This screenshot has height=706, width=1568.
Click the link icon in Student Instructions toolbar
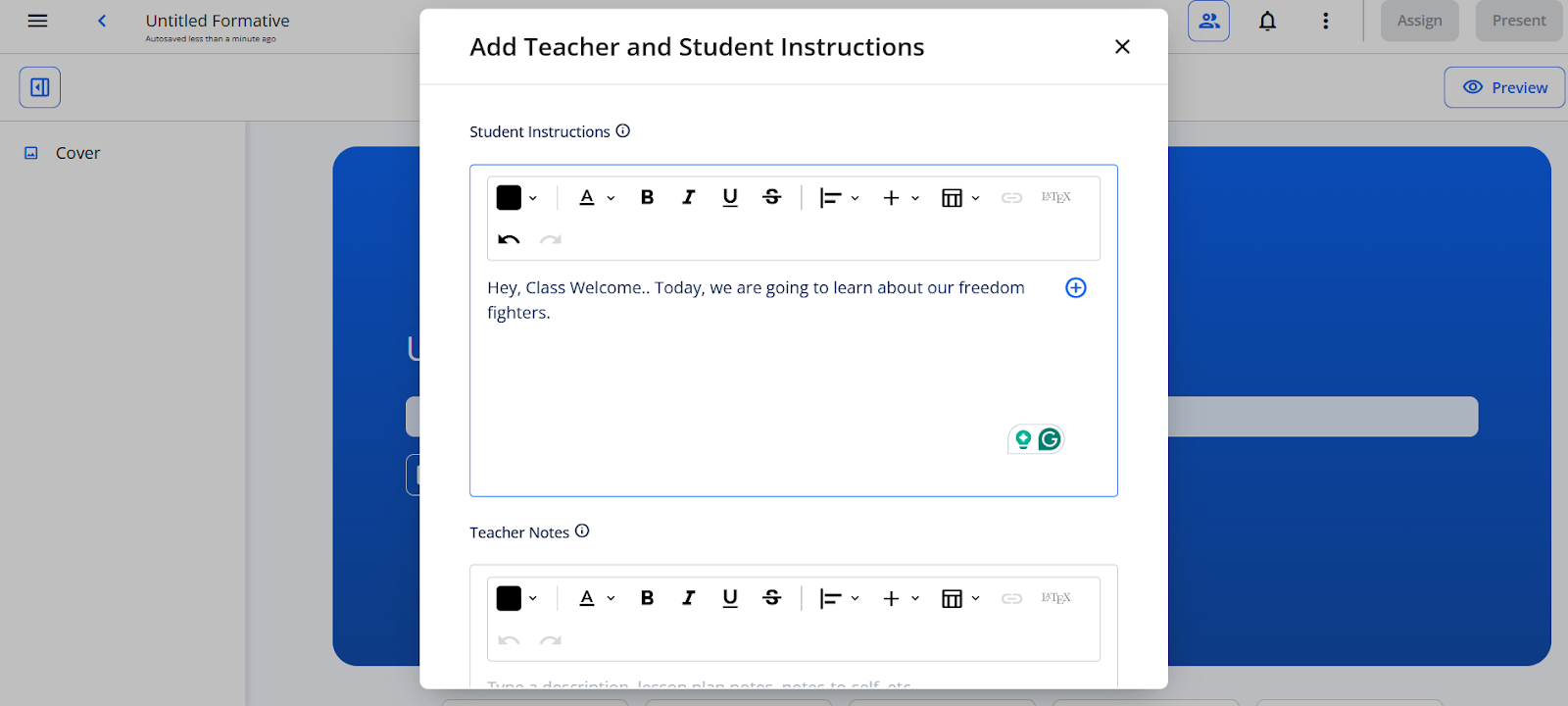1012,198
